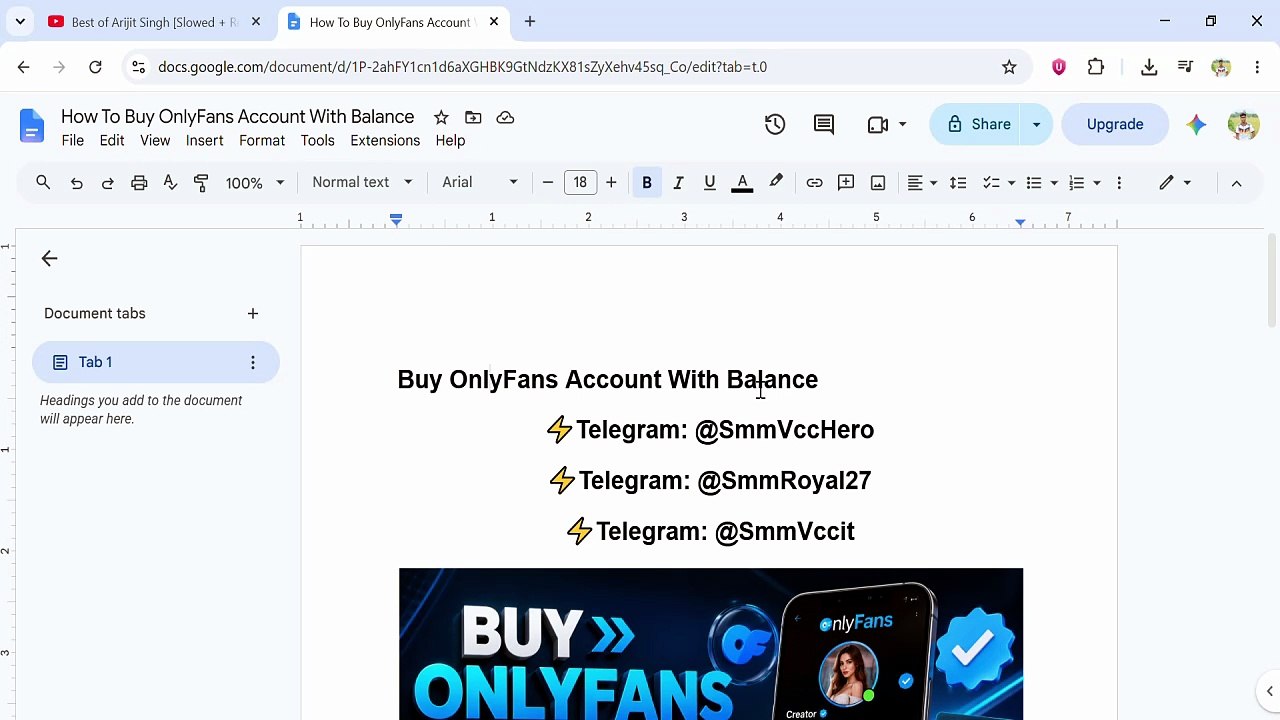This screenshot has width=1280, height=720.
Task: Open the bulleted list options dropdown
Action: 1054,182
